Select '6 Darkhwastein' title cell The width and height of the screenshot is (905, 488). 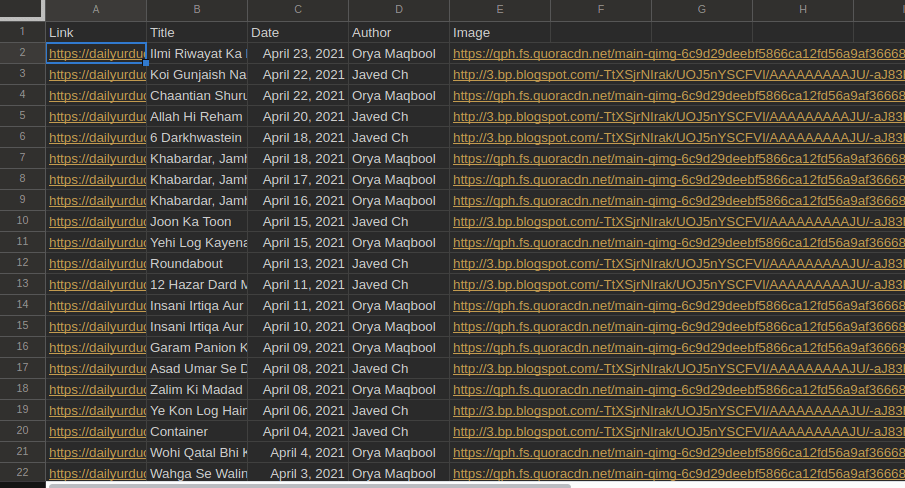197,138
